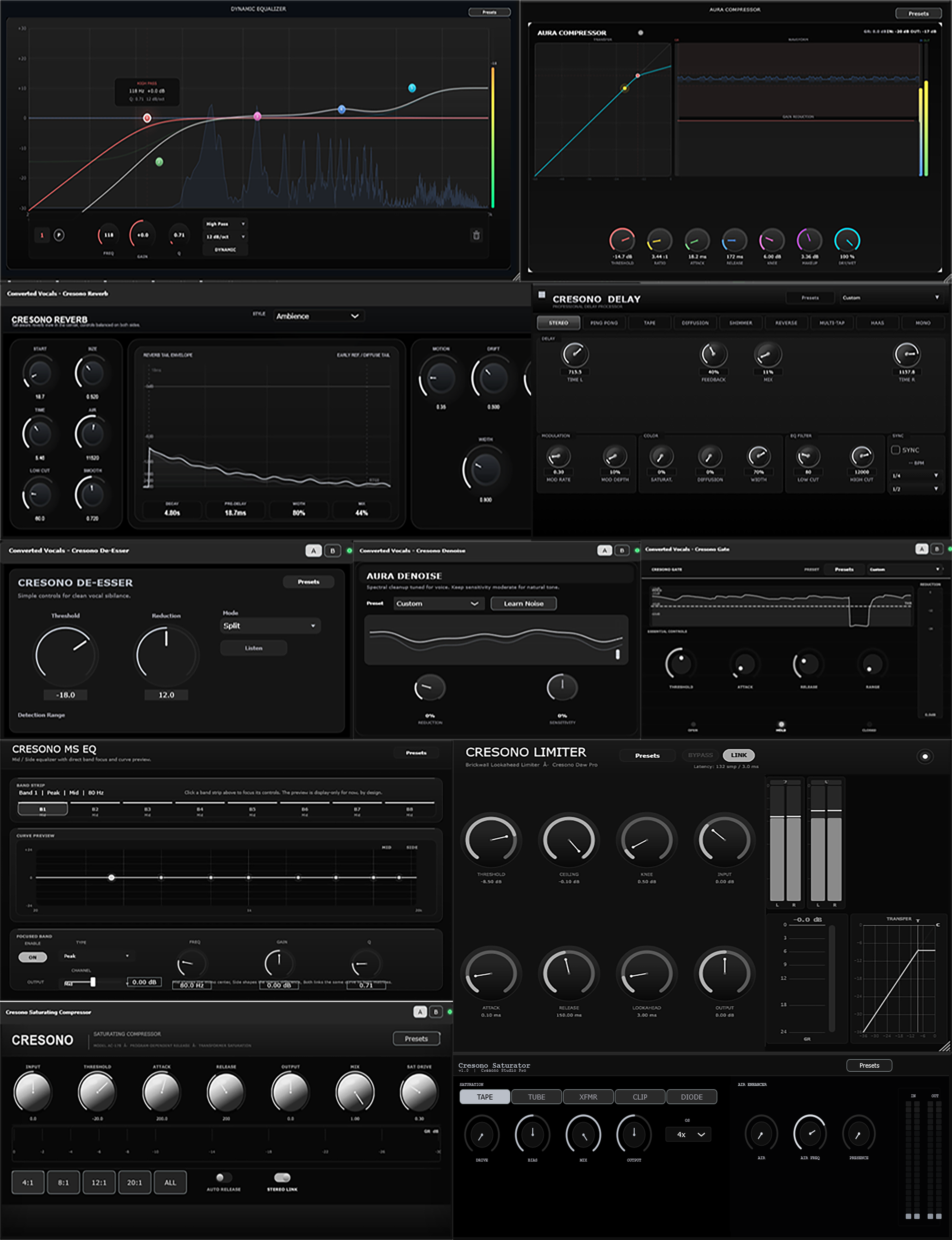Select the cyan band node on the EQ curve
This screenshot has width=952, height=1240.
point(412,88)
